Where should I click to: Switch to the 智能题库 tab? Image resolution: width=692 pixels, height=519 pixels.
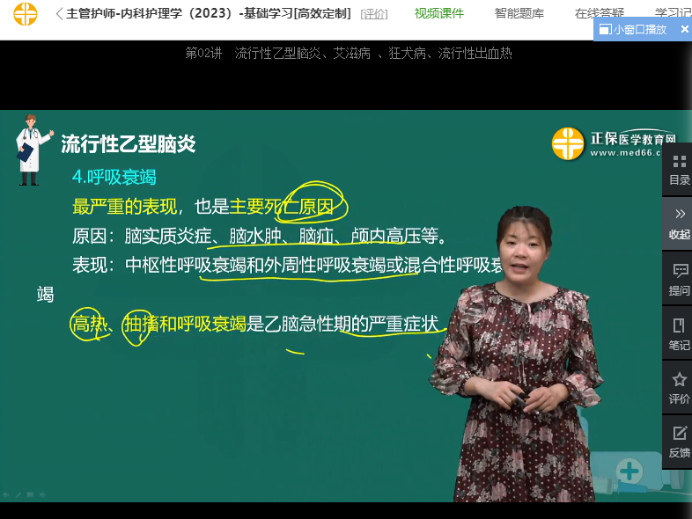coord(519,14)
